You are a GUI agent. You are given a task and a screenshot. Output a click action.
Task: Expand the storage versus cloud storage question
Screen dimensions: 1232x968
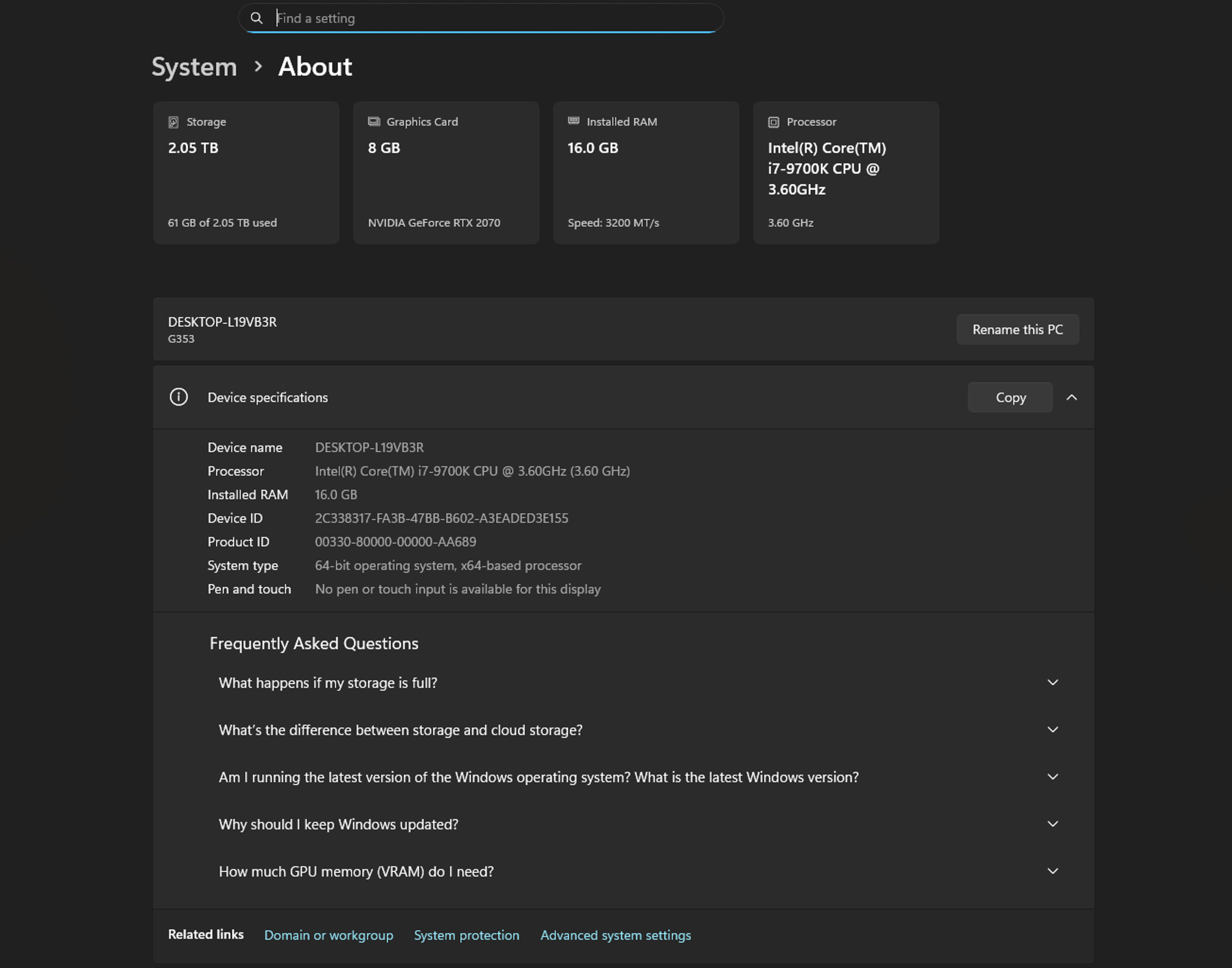pos(1053,730)
